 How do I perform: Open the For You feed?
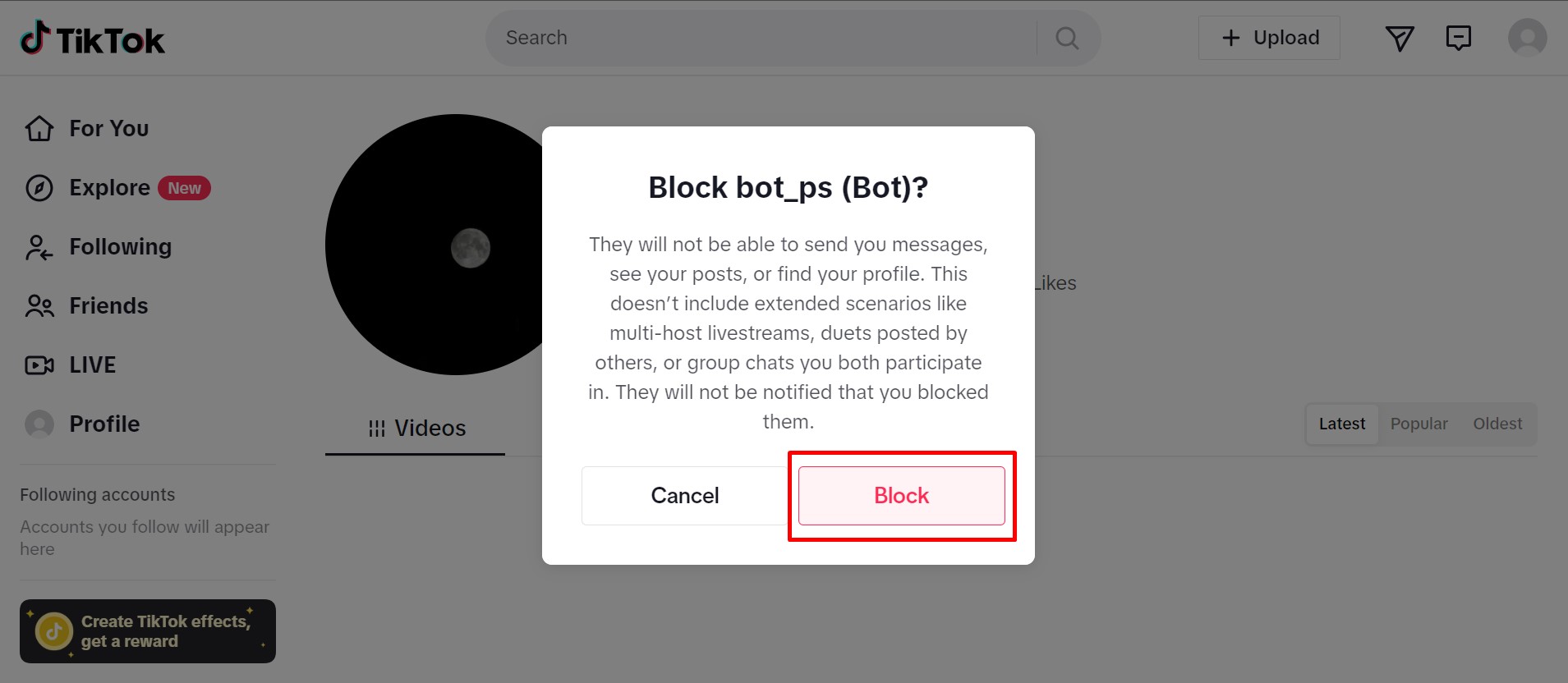(x=108, y=128)
